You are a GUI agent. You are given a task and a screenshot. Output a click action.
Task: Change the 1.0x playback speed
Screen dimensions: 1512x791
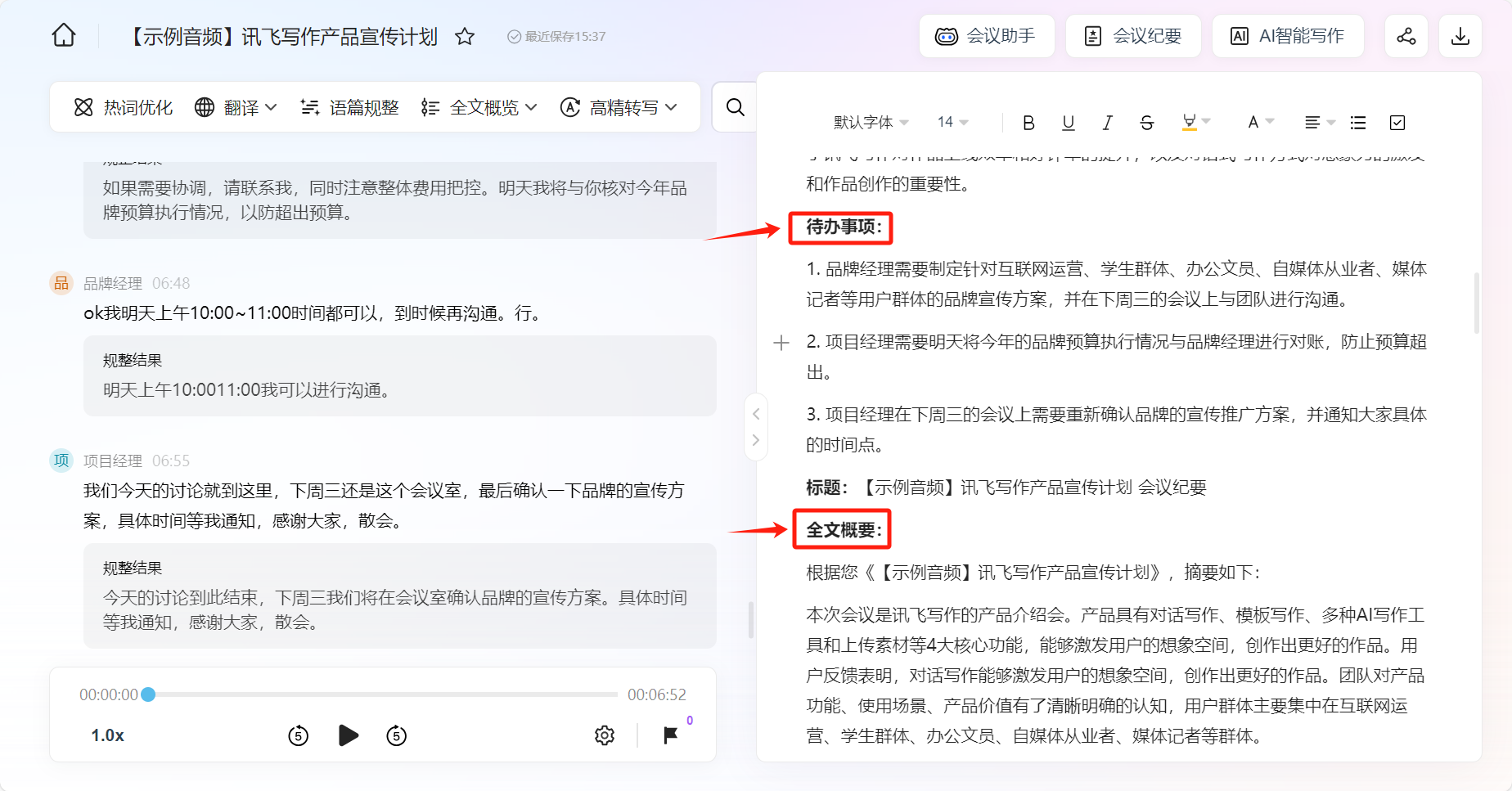tap(107, 735)
